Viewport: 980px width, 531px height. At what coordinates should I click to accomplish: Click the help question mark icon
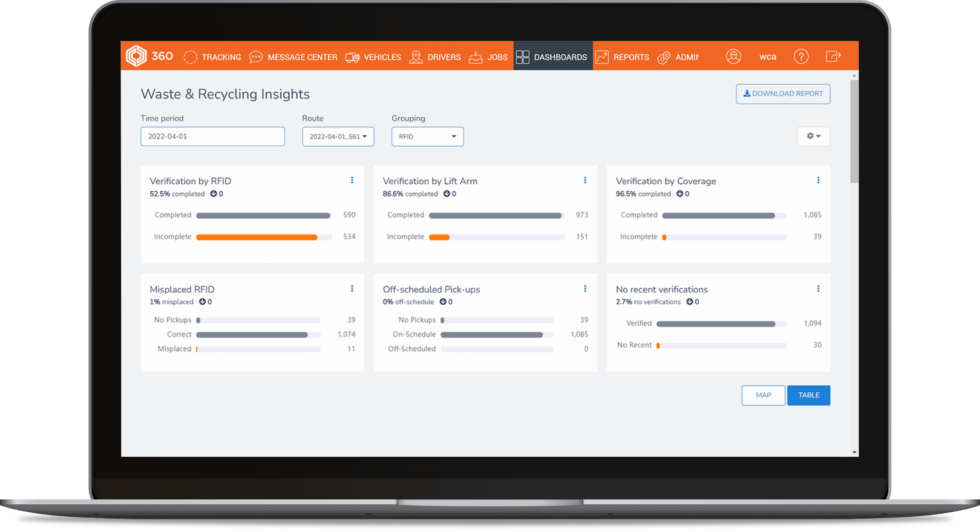(x=801, y=57)
